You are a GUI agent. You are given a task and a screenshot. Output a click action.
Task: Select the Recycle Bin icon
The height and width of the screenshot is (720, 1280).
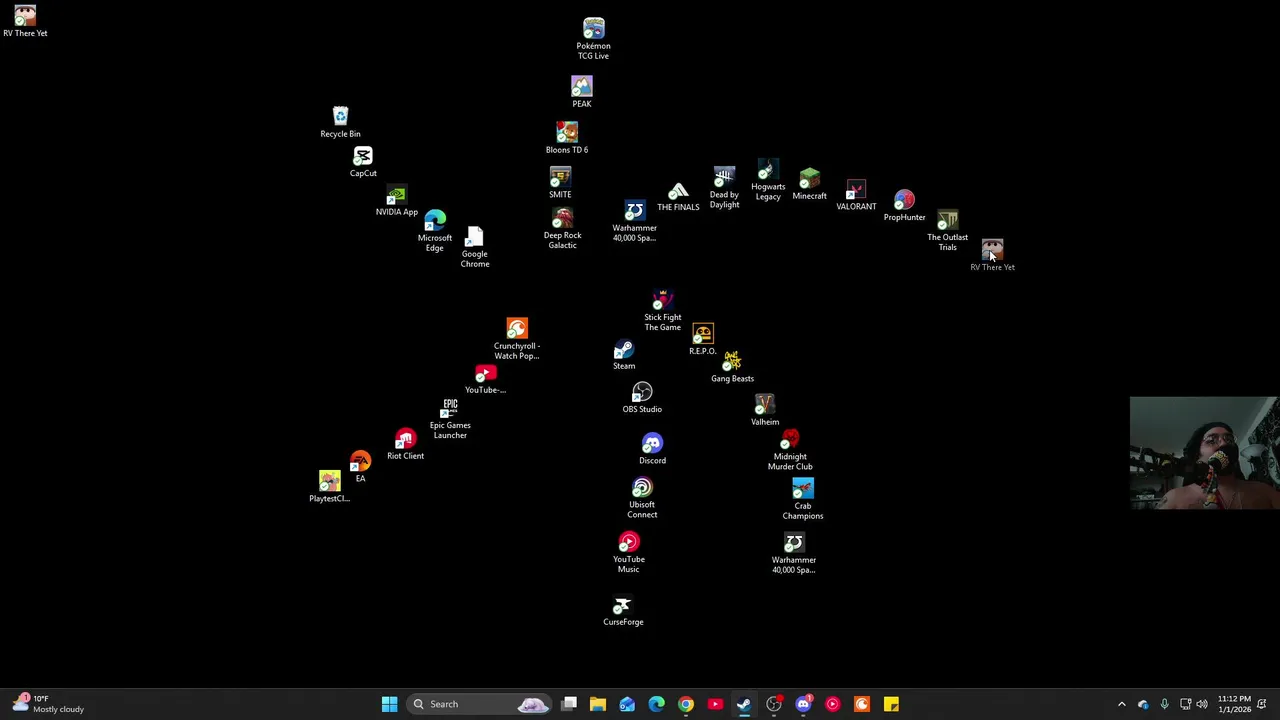point(340,122)
